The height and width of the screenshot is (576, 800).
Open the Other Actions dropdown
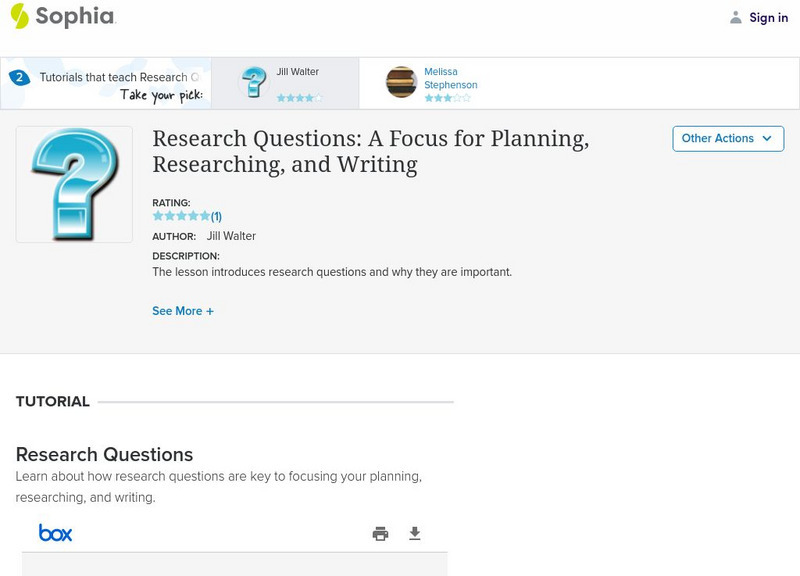(727, 138)
